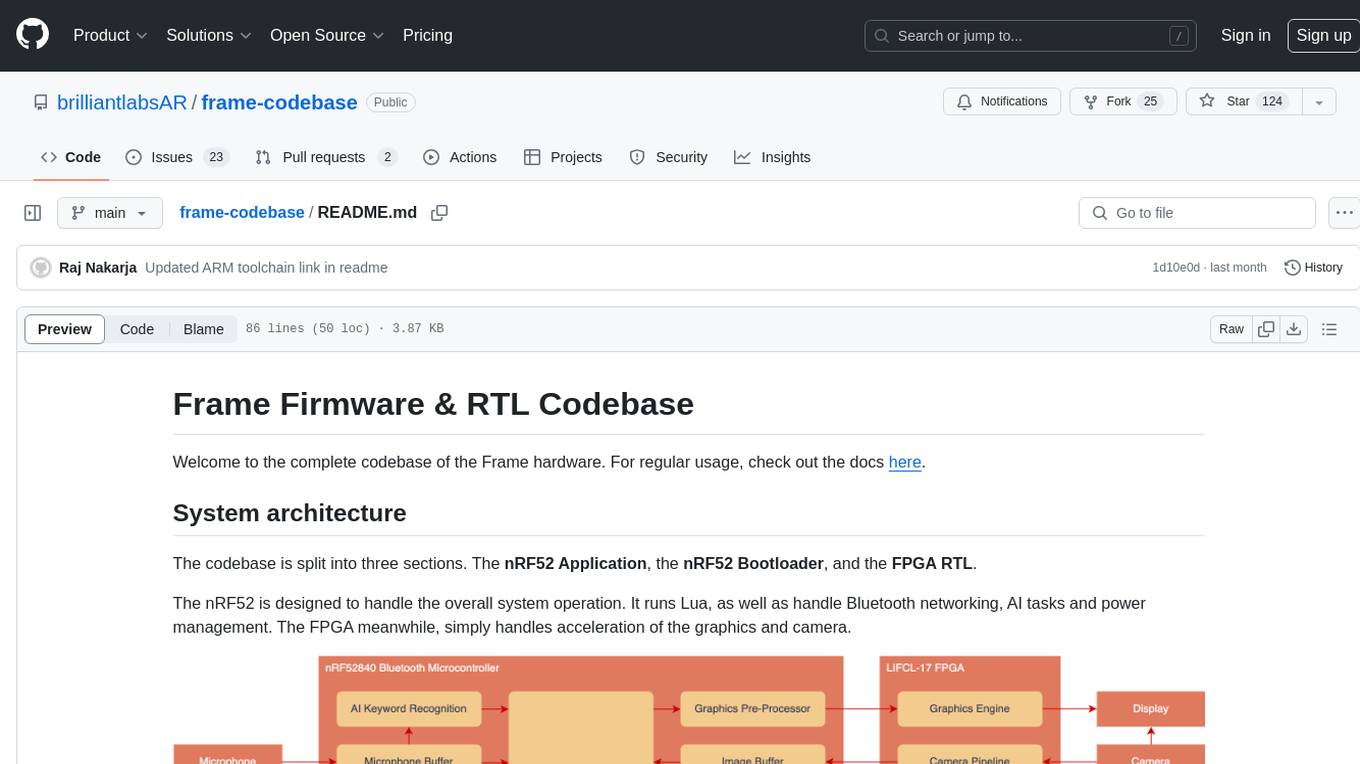Copy the raw file contents

[1266, 329]
